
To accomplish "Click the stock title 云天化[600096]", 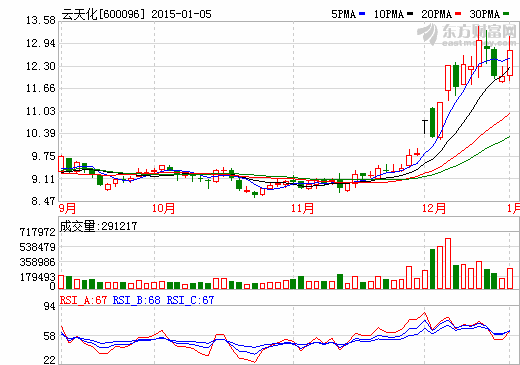I will tap(104, 14).
